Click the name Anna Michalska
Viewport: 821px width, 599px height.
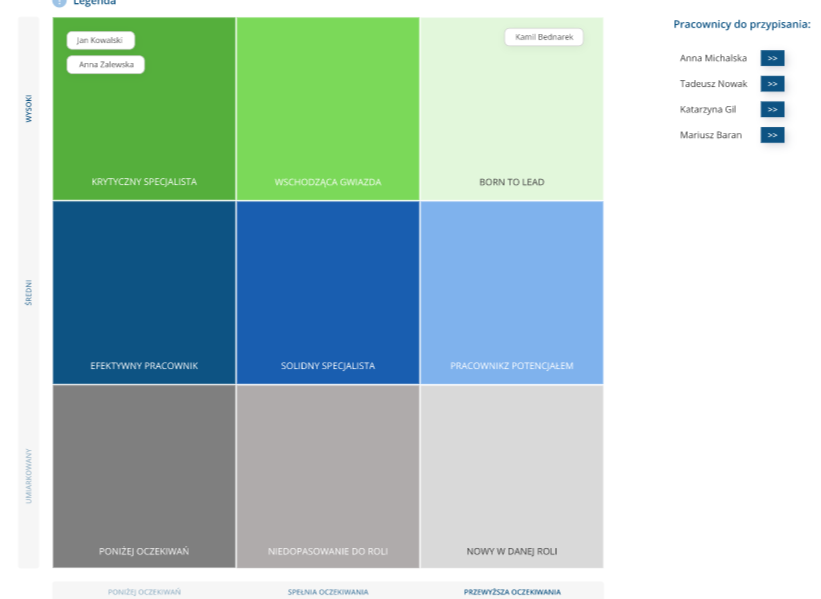(x=713, y=58)
